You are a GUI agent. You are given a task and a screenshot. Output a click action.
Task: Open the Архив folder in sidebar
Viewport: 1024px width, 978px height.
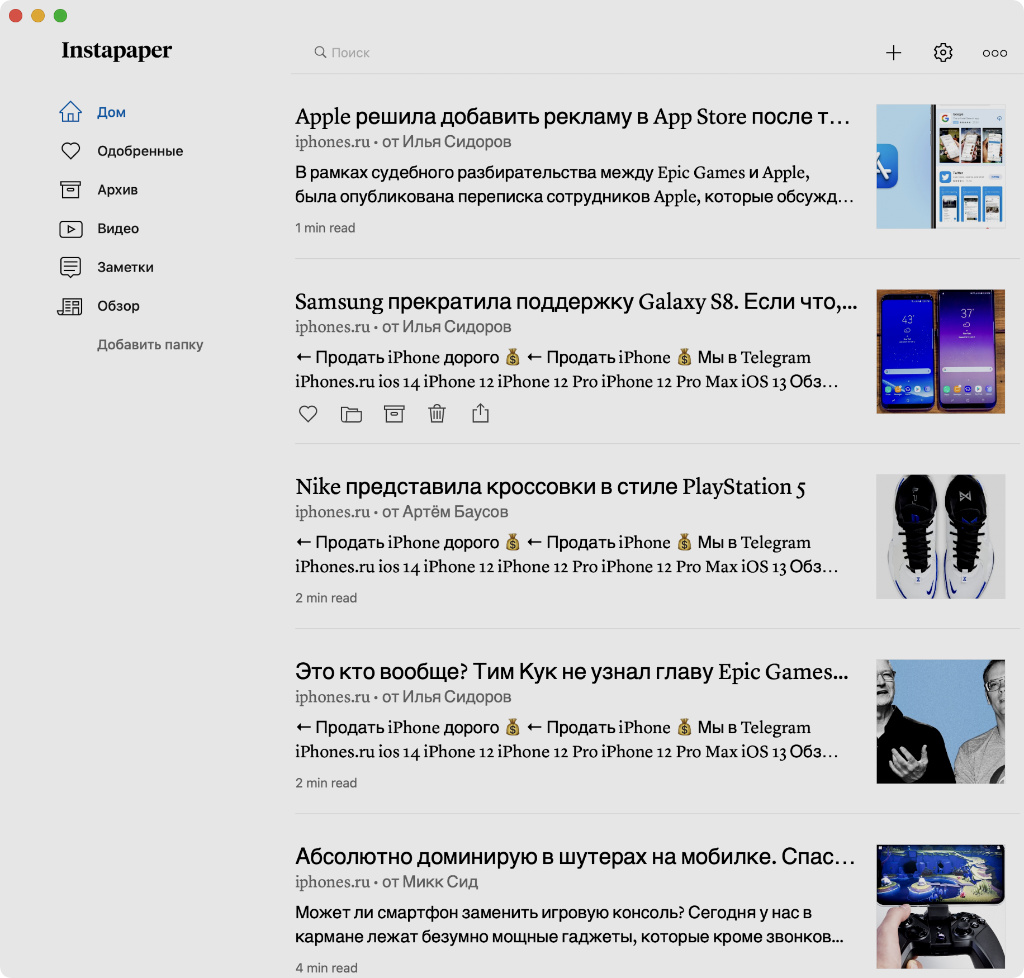point(117,190)
